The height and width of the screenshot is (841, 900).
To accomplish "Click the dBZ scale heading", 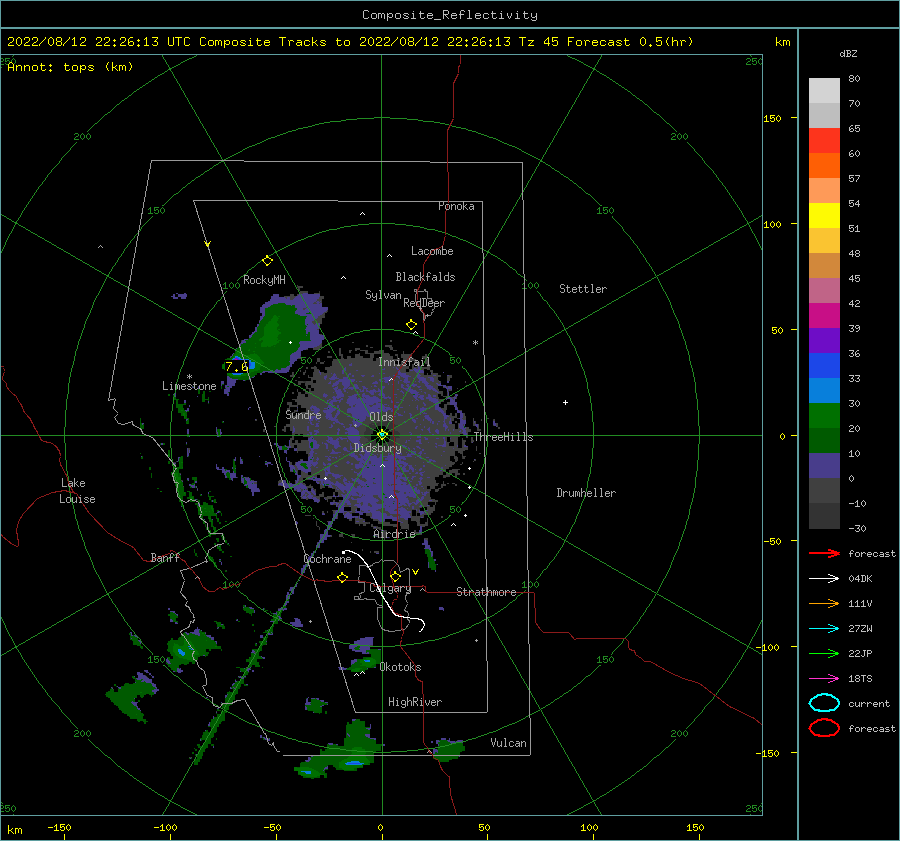I will 848,53.
